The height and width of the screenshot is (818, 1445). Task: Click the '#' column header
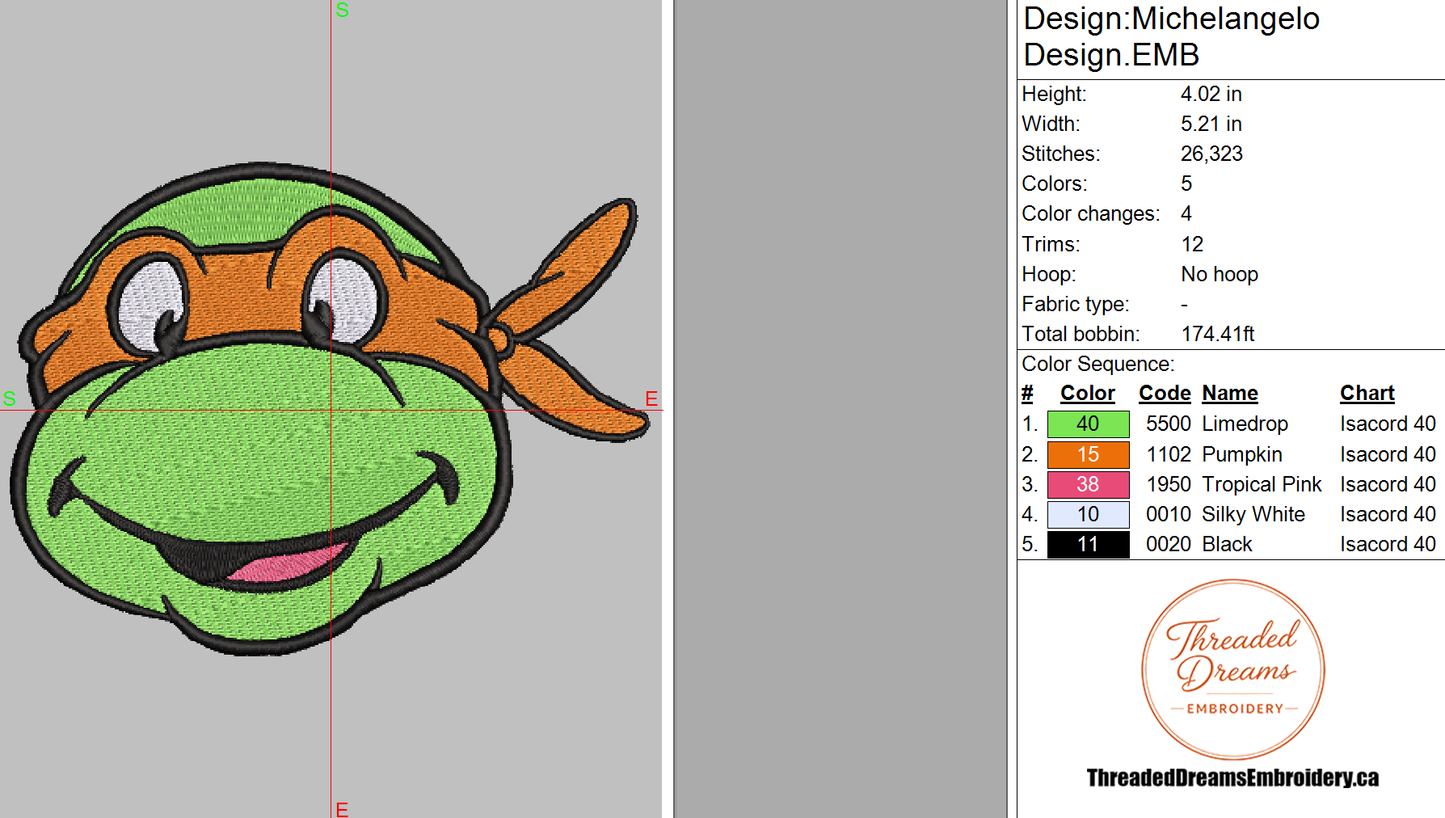pos(1028,394)
